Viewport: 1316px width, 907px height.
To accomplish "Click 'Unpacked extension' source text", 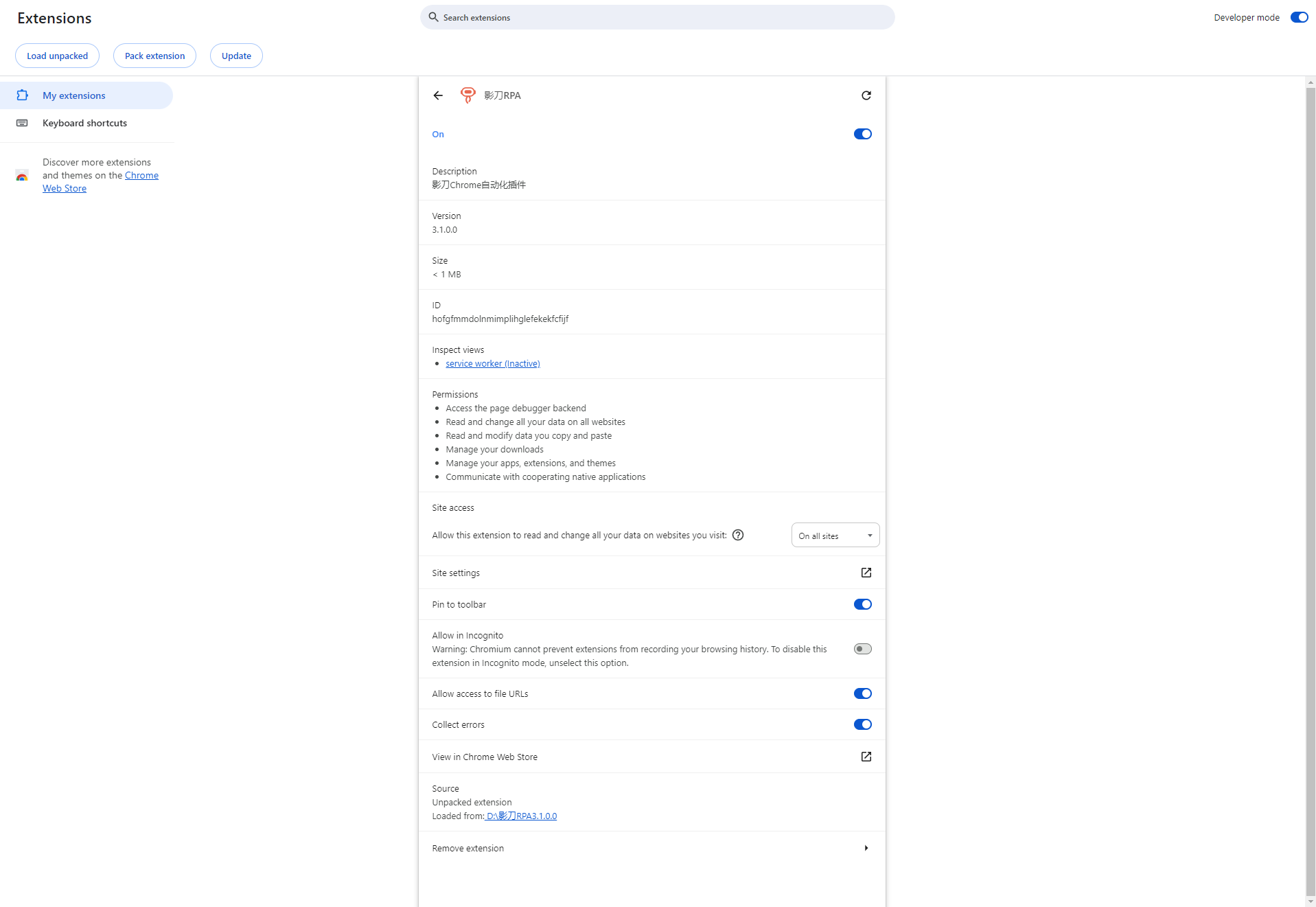I will (472, 802).
